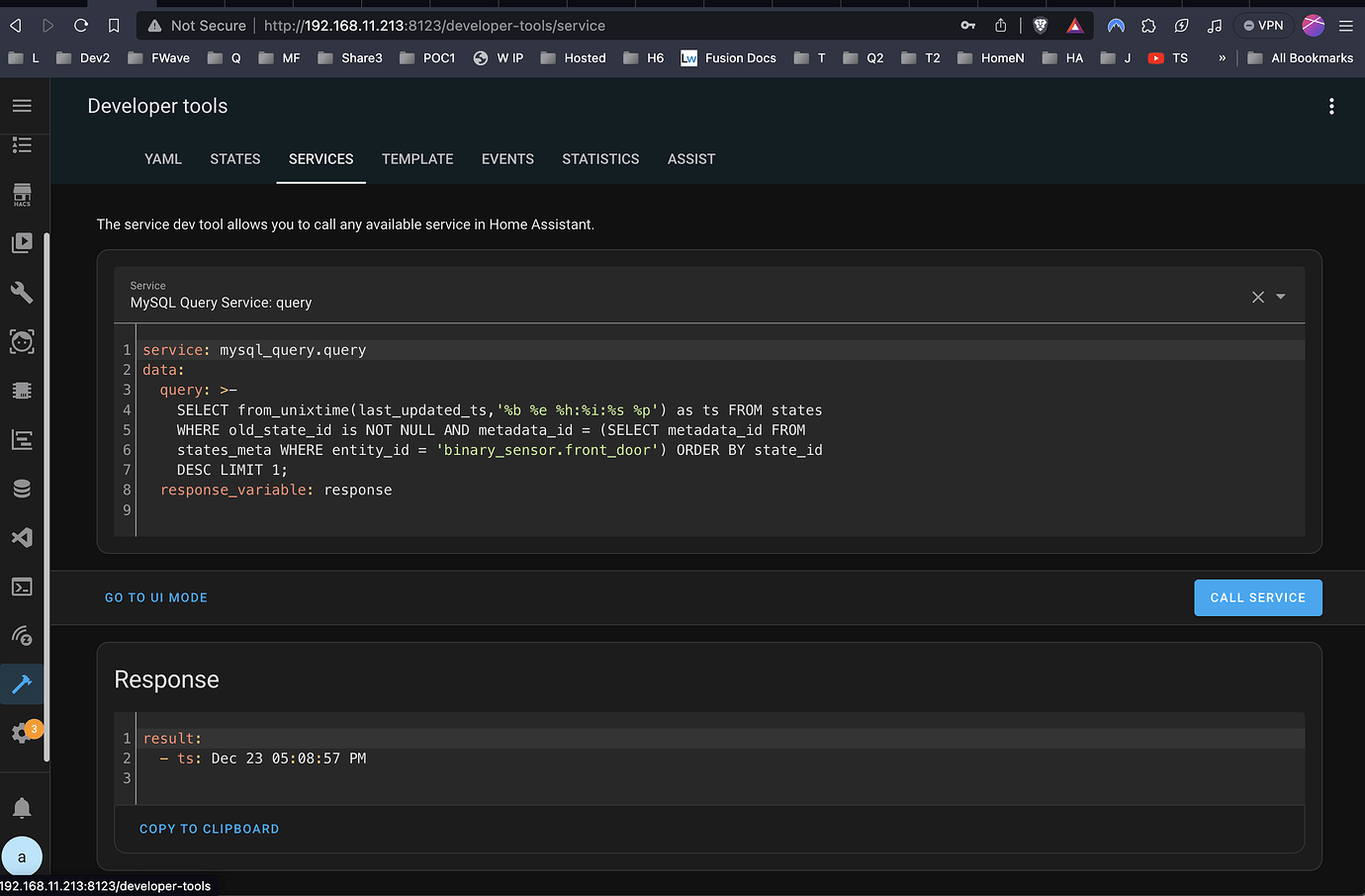The image size is (1365, 896).
Task: Switch to the YAML tab
Action: tap(163, 159)
